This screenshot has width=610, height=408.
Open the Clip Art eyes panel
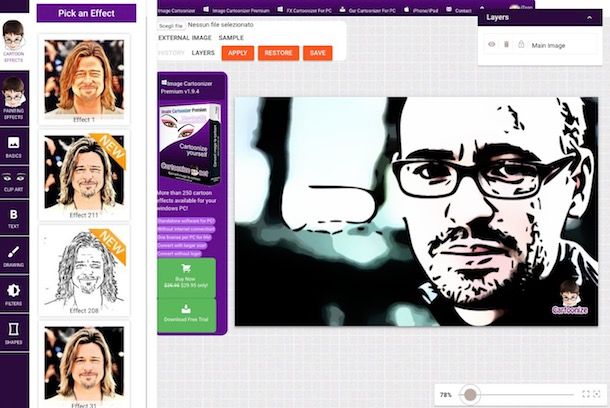tap(14, 182)
